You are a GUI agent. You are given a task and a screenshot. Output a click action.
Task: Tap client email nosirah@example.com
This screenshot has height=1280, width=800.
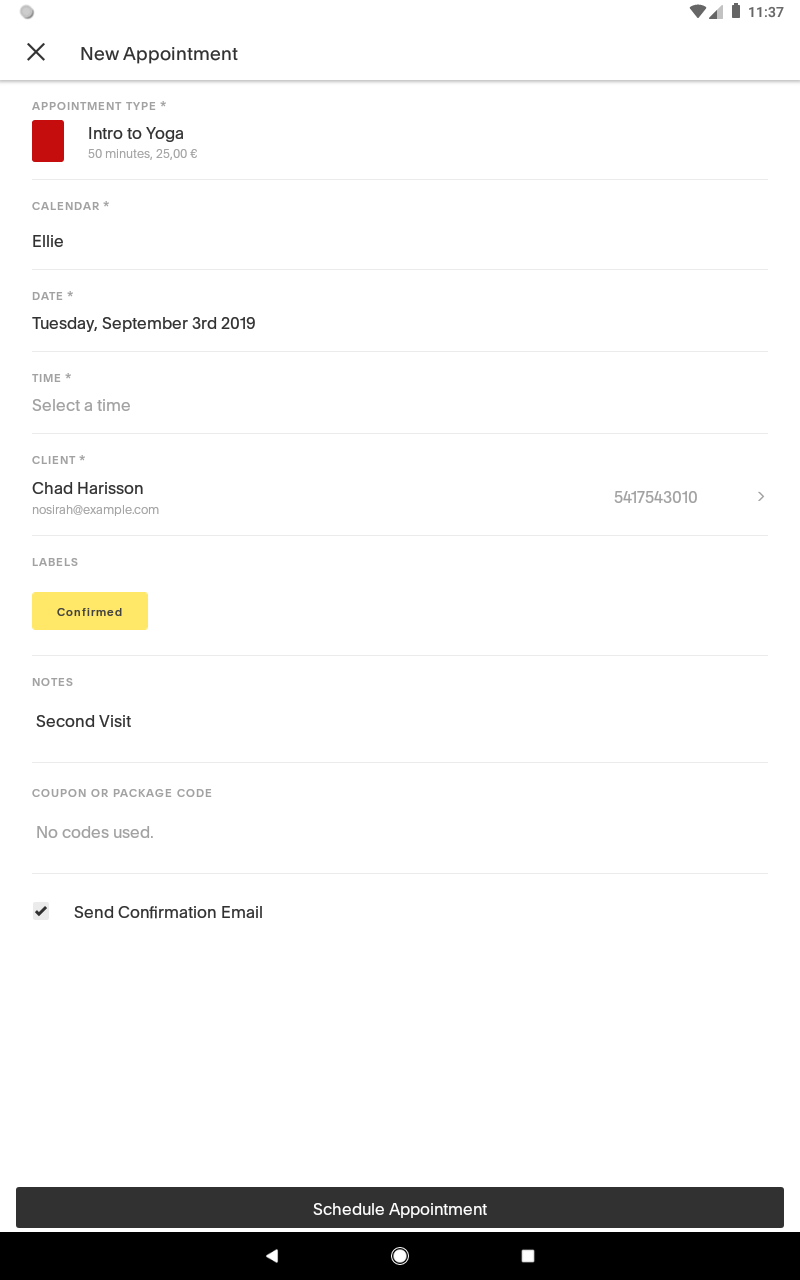click(x=95, y=510)
